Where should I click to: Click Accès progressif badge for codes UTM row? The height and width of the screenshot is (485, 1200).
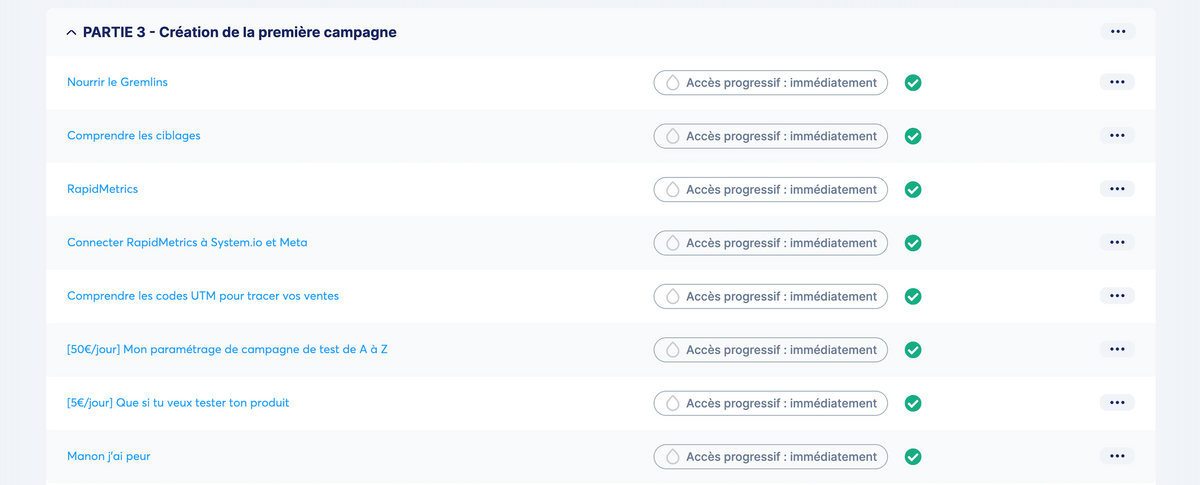click(x=770, y=296)
